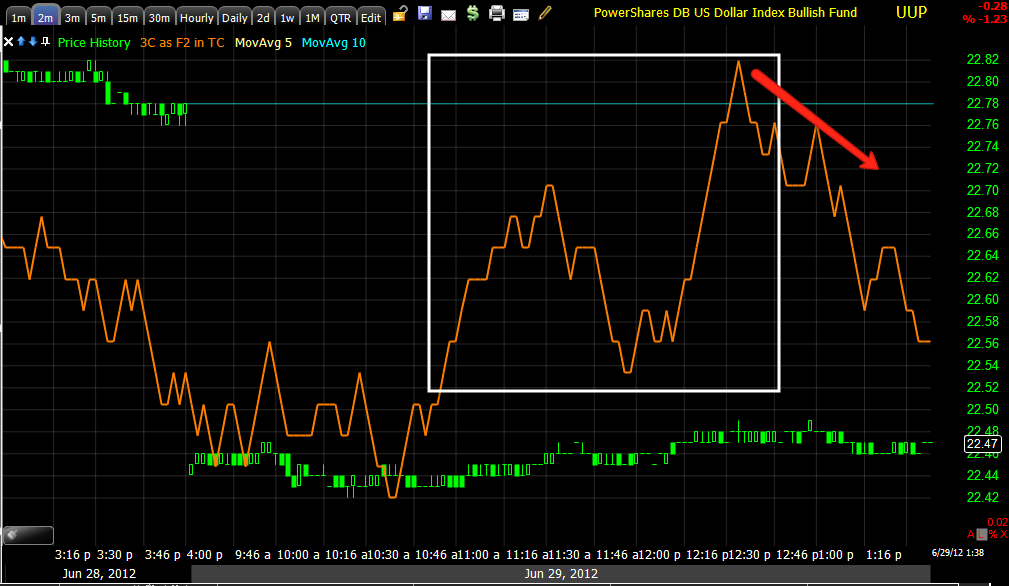Viewport: 1009px width, 586px height.
Task: Move indicator up with blue up arrow
Action: (21, 42)
